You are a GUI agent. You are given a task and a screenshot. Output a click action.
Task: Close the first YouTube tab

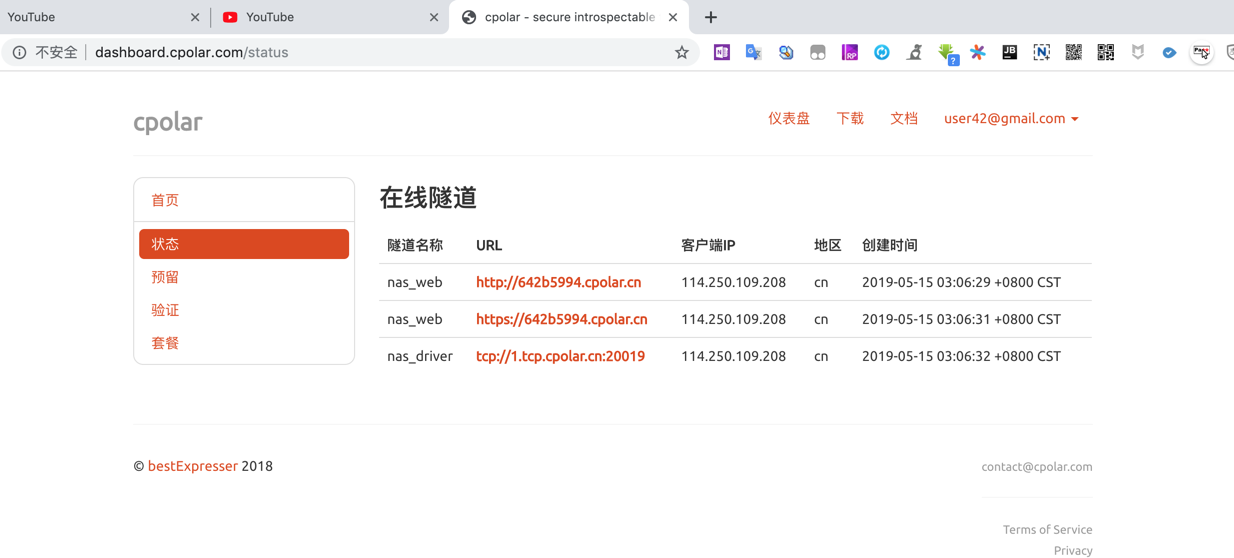[195, 17]
